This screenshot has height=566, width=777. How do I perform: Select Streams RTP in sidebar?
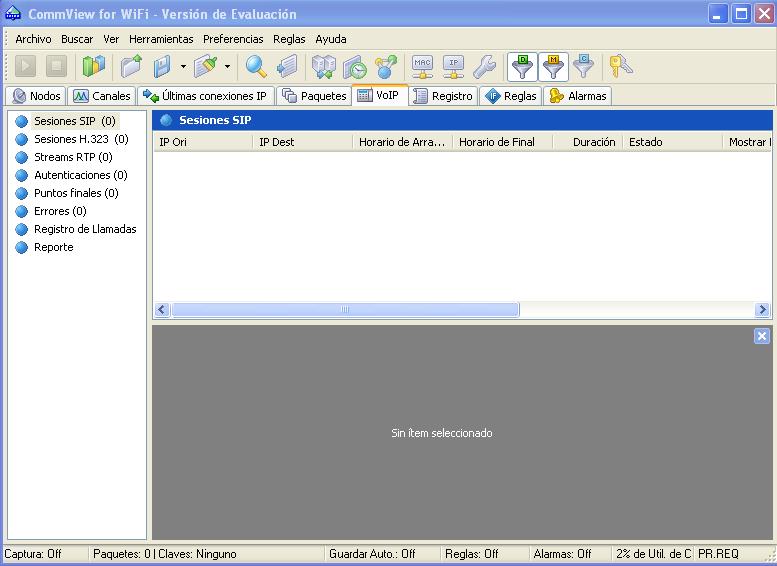[x=73, y=157]
